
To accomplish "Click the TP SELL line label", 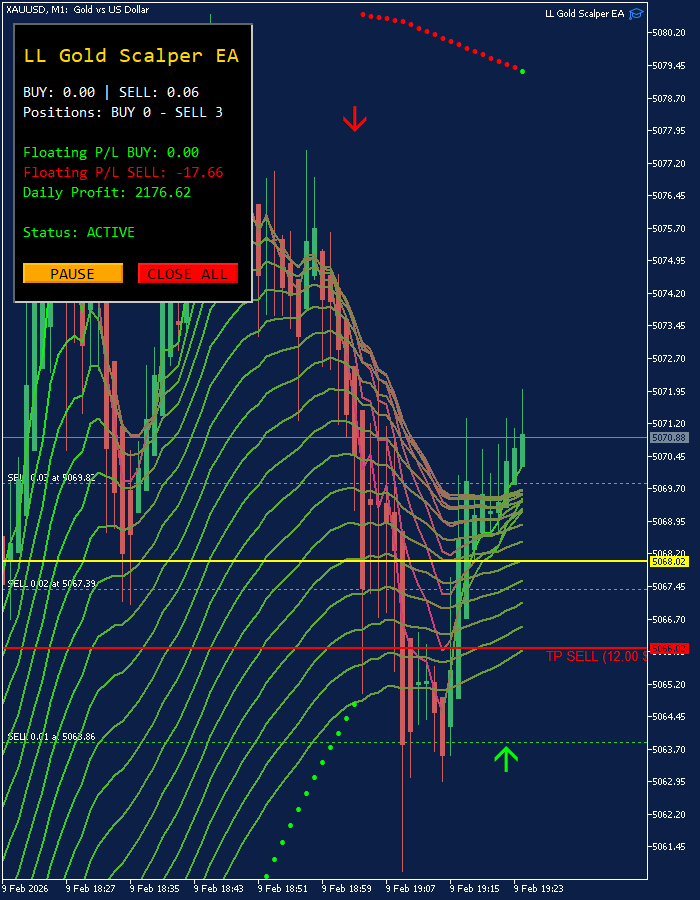I will 597,657.
